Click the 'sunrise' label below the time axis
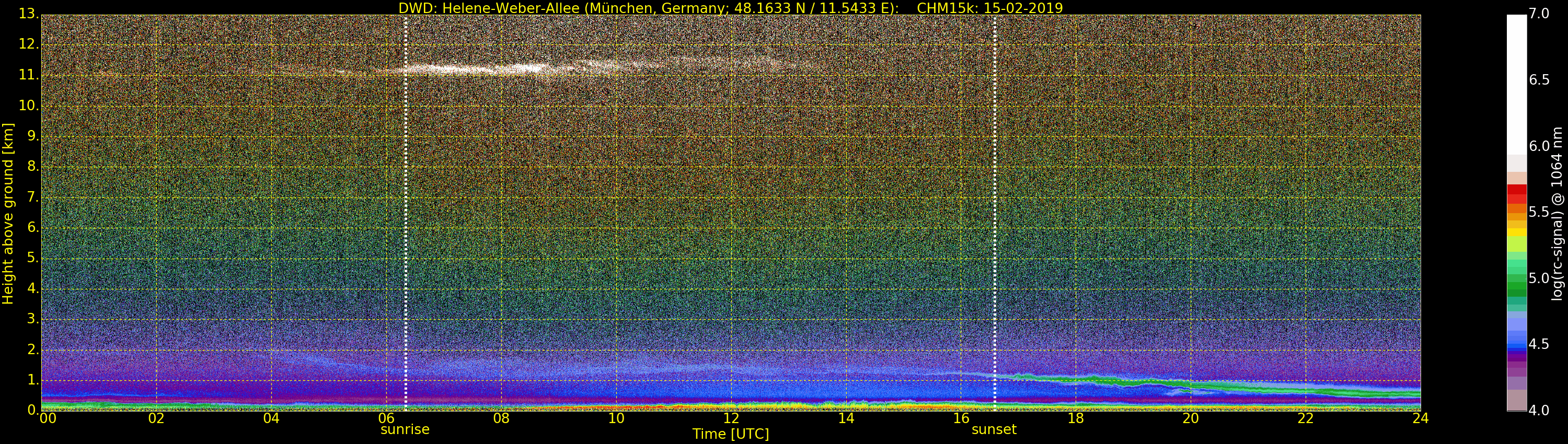The height and width of the screenshot is (444, 1568). tap(405, 429)
